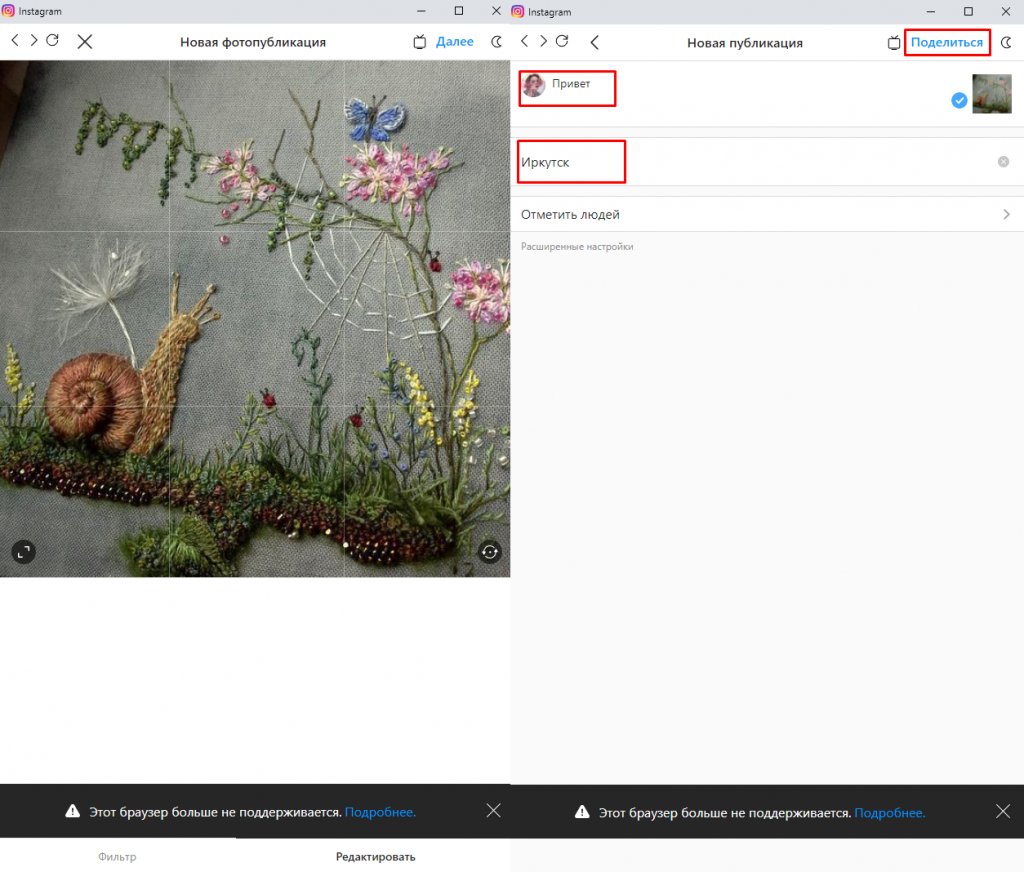The width and height of the screenshot is (1024, 872).
Task: Clear the Иркутск location with the x icon
Action: pyautogui.click(x=1003, y=162)
